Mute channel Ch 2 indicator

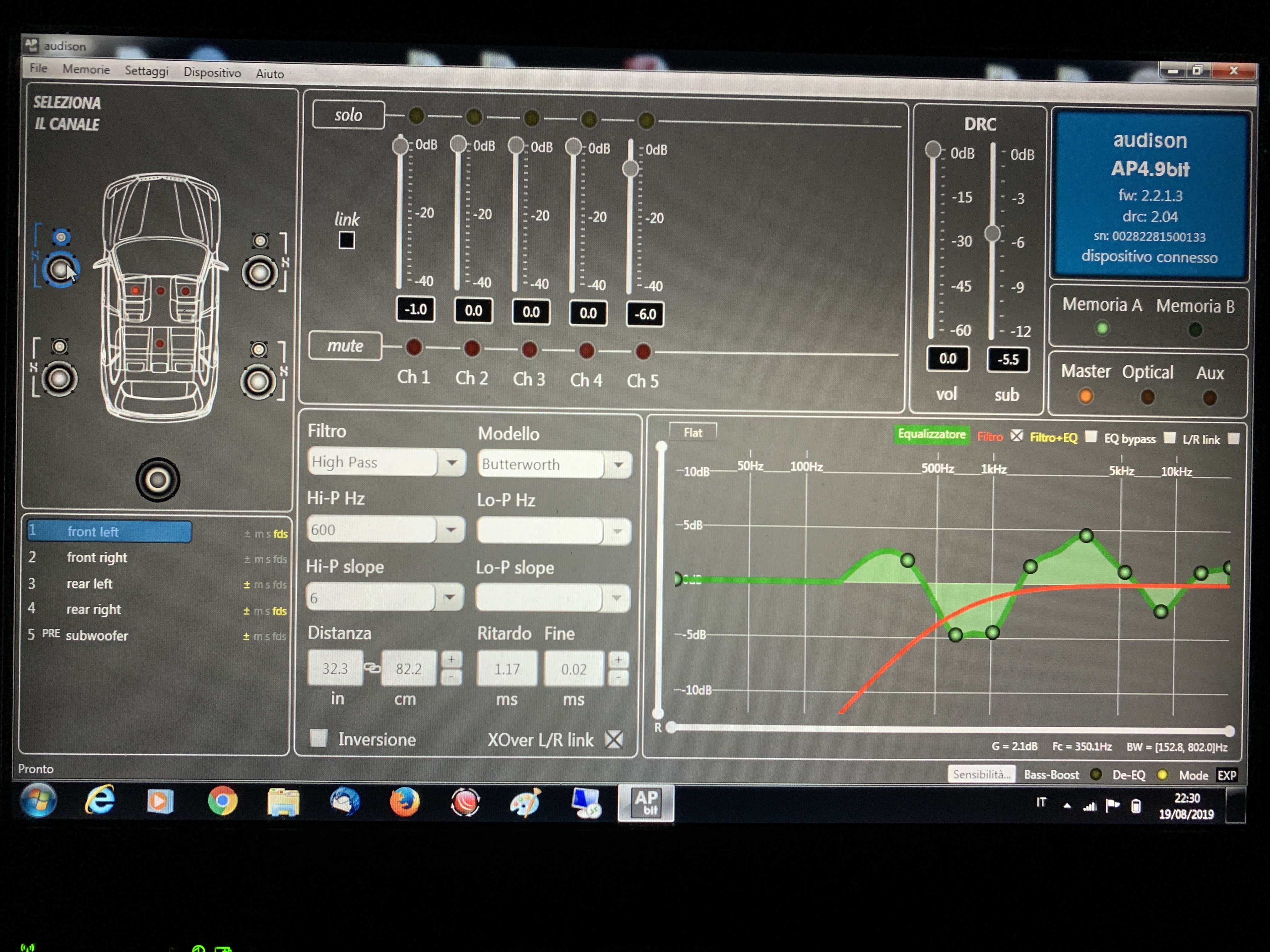point(472,348)
